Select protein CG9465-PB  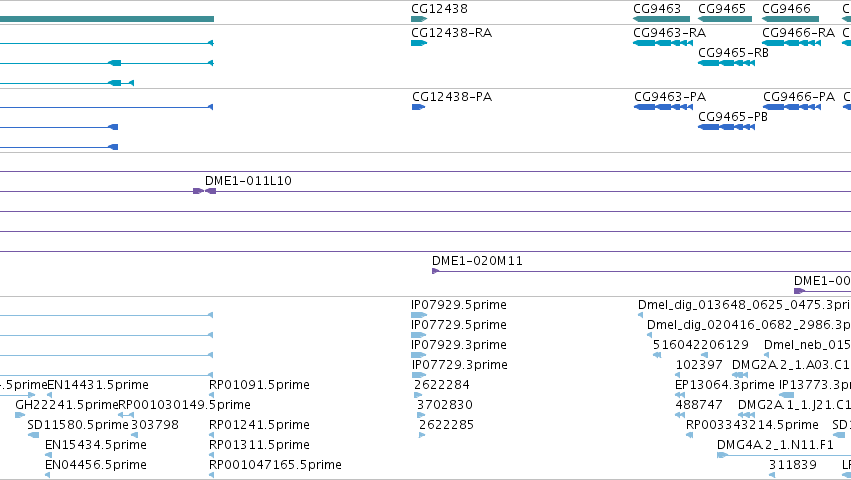click(726, 127)
